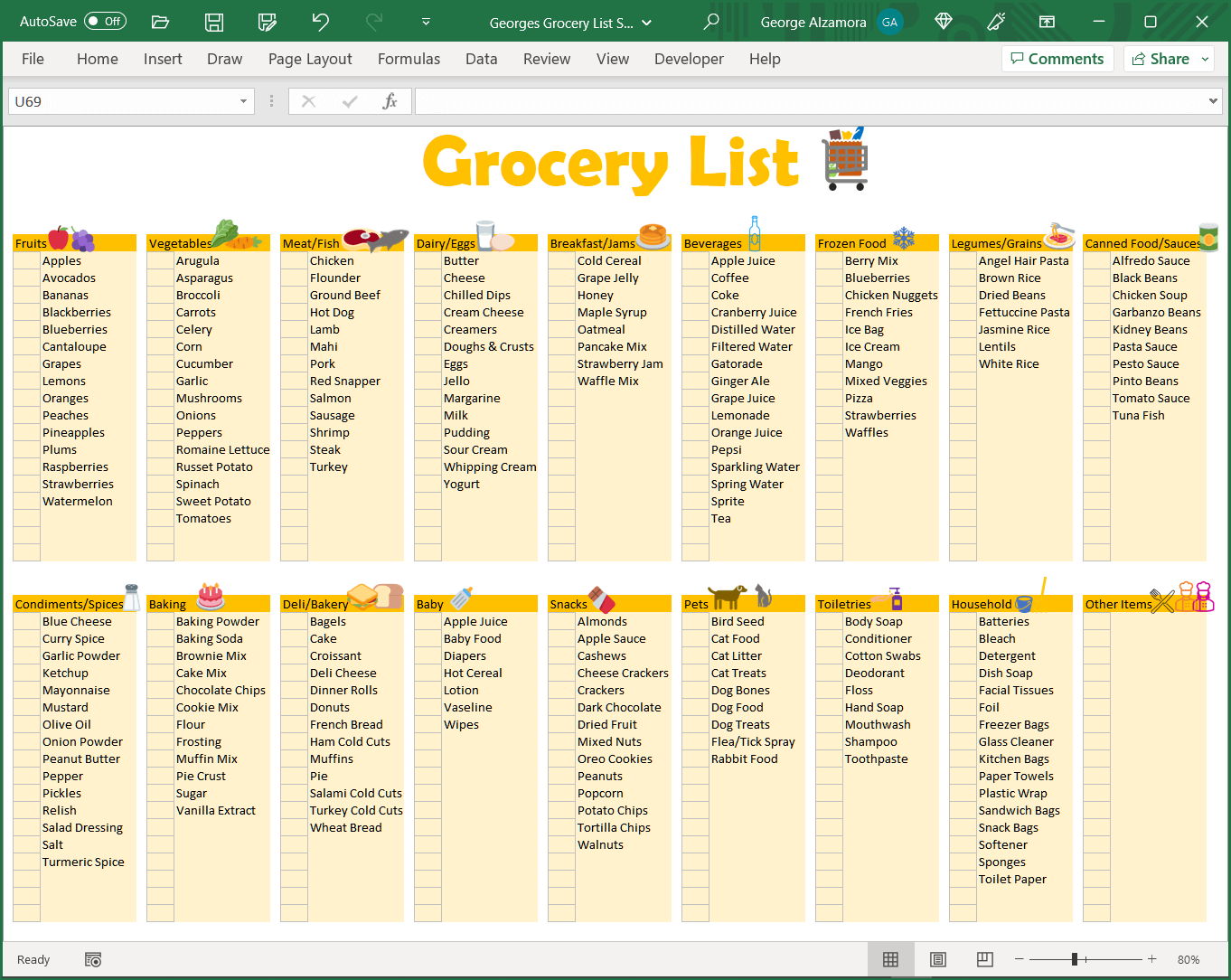Switch to Page Layout view icon
The width and height of the screenshot is (1231, 980).
[x=938, y=959]
